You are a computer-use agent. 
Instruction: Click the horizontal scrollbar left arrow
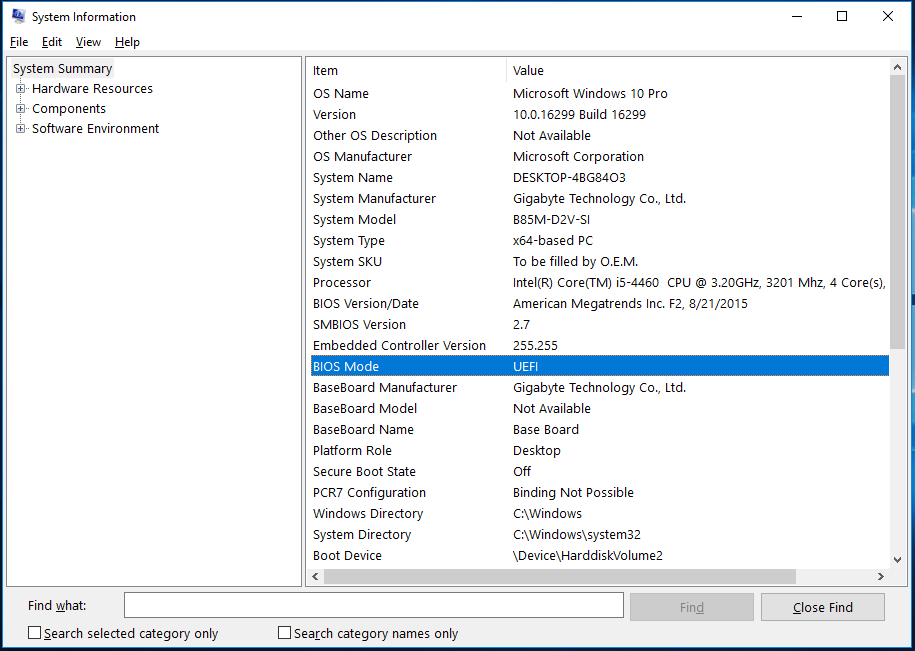point(315,576)
